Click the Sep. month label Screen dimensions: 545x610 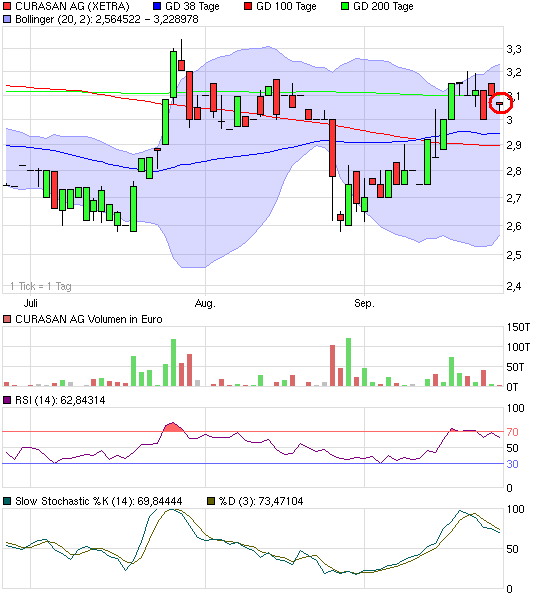(365, 303)
